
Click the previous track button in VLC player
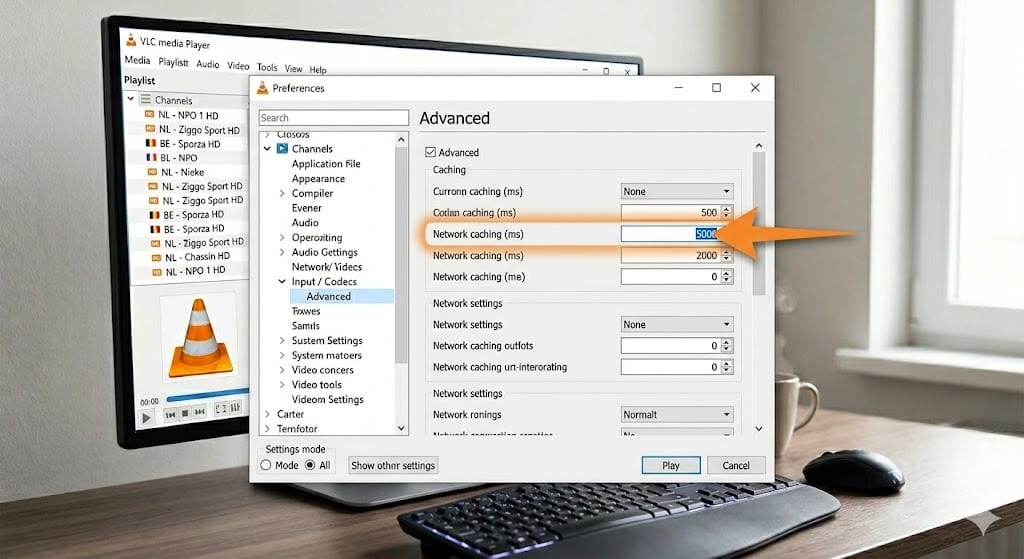click(x=170, y=414)
